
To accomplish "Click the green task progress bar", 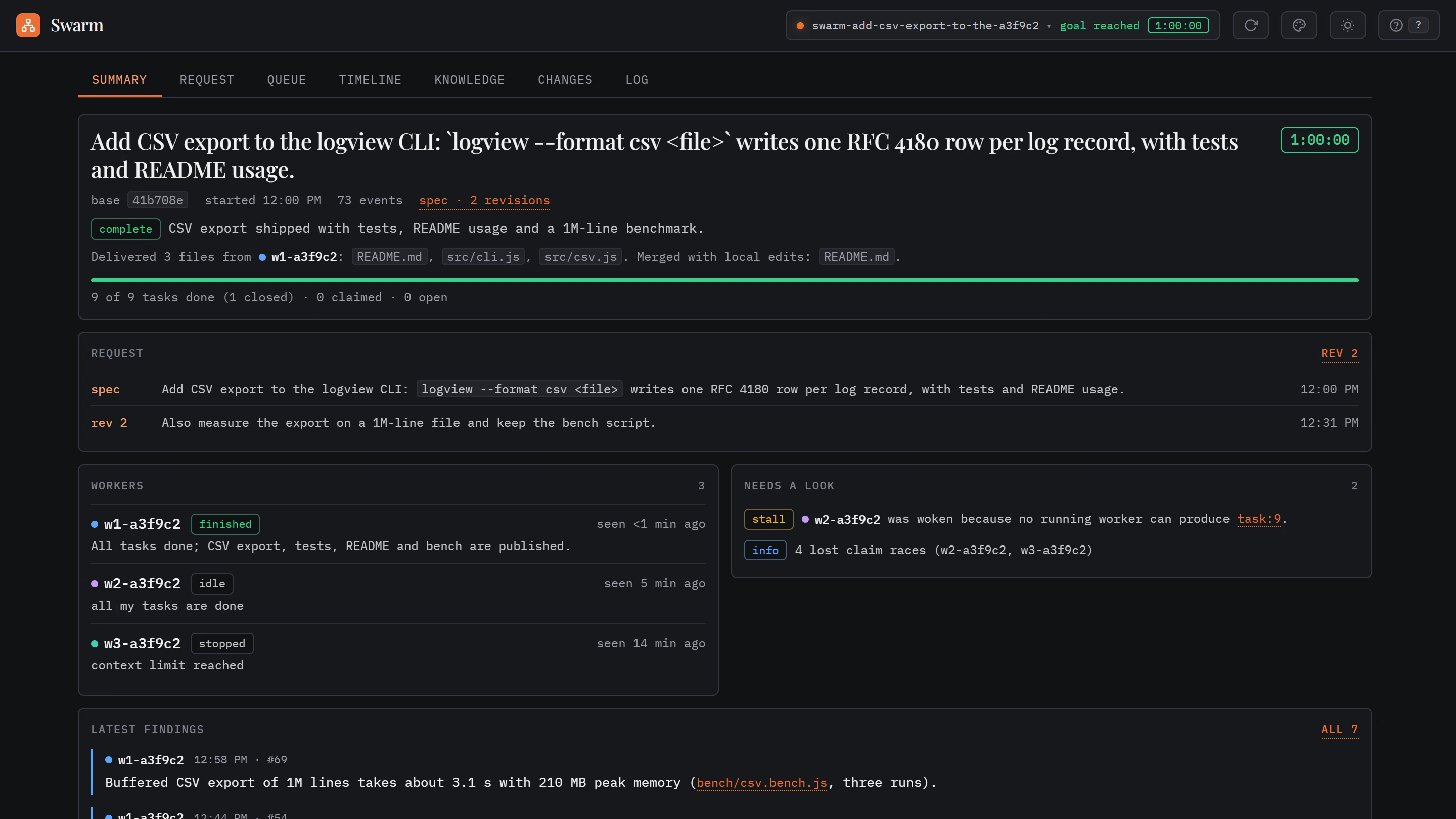I will click(x=724, y=280).
